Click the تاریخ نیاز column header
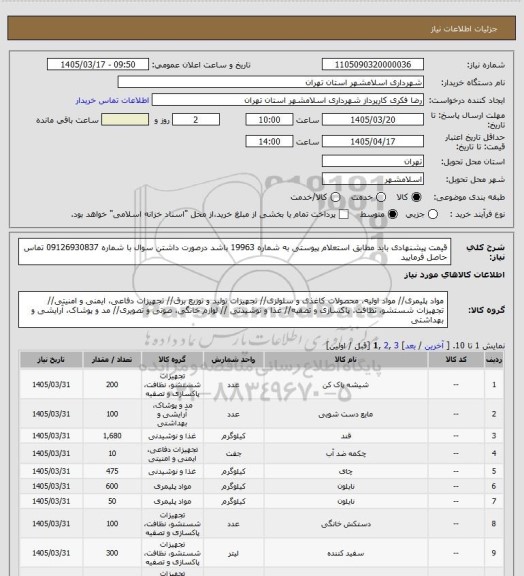Screen dimensions: 524x576 [x=51, y=360]
